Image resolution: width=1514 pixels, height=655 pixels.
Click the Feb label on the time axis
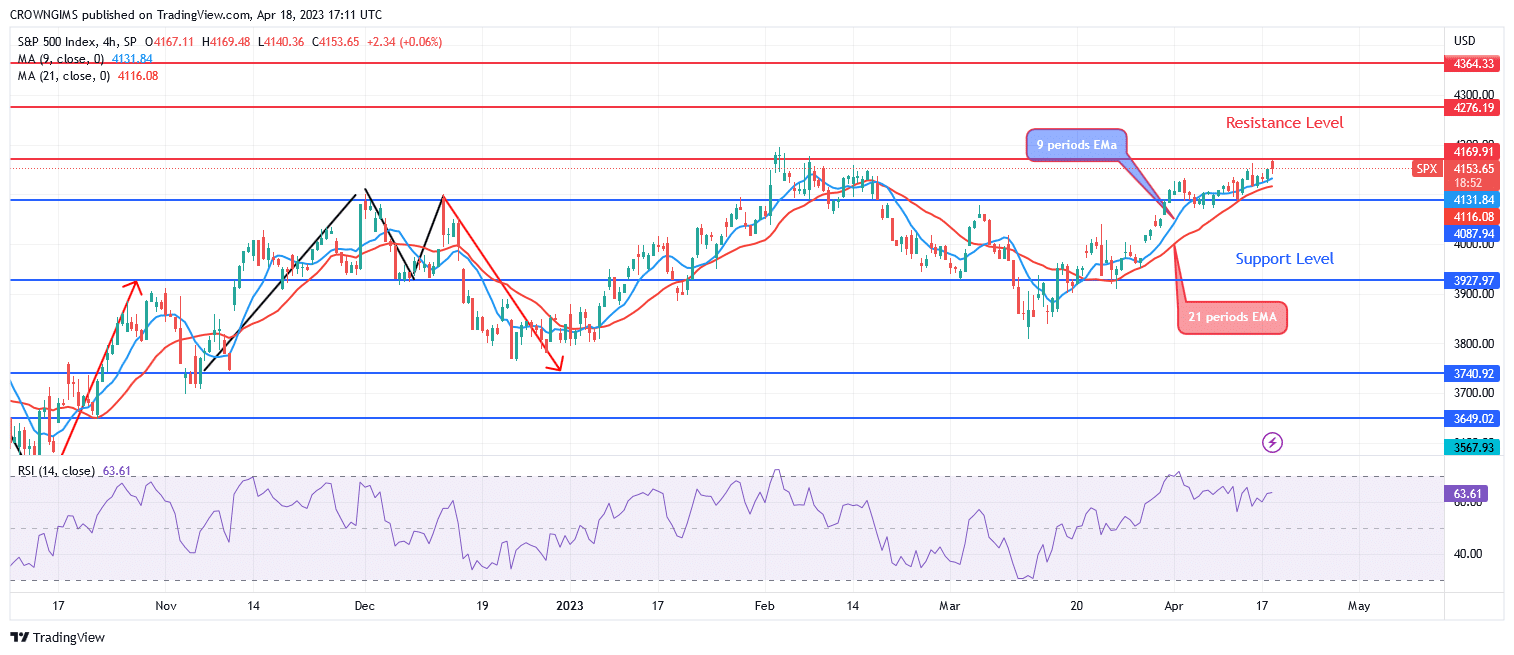[765, 606]
